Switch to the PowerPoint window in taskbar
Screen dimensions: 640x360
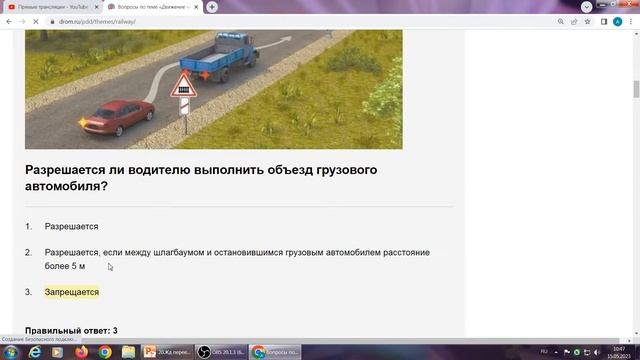tap(167, 352)
